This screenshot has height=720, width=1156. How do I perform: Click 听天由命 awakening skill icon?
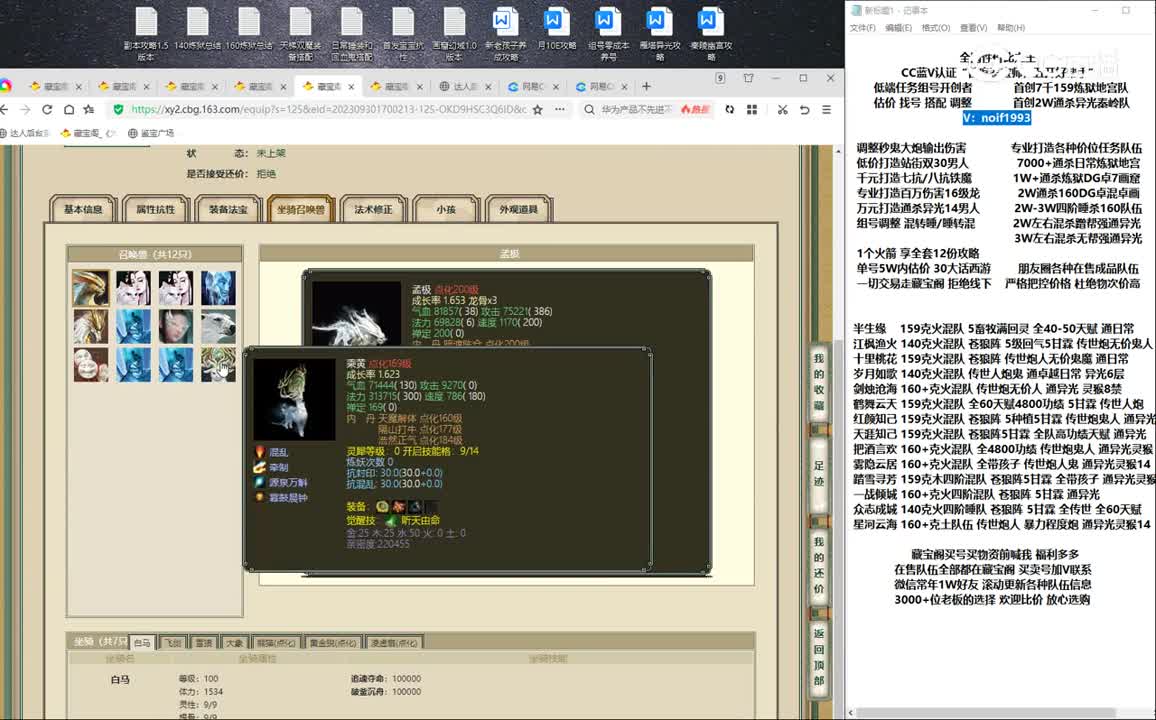point(391,520)
